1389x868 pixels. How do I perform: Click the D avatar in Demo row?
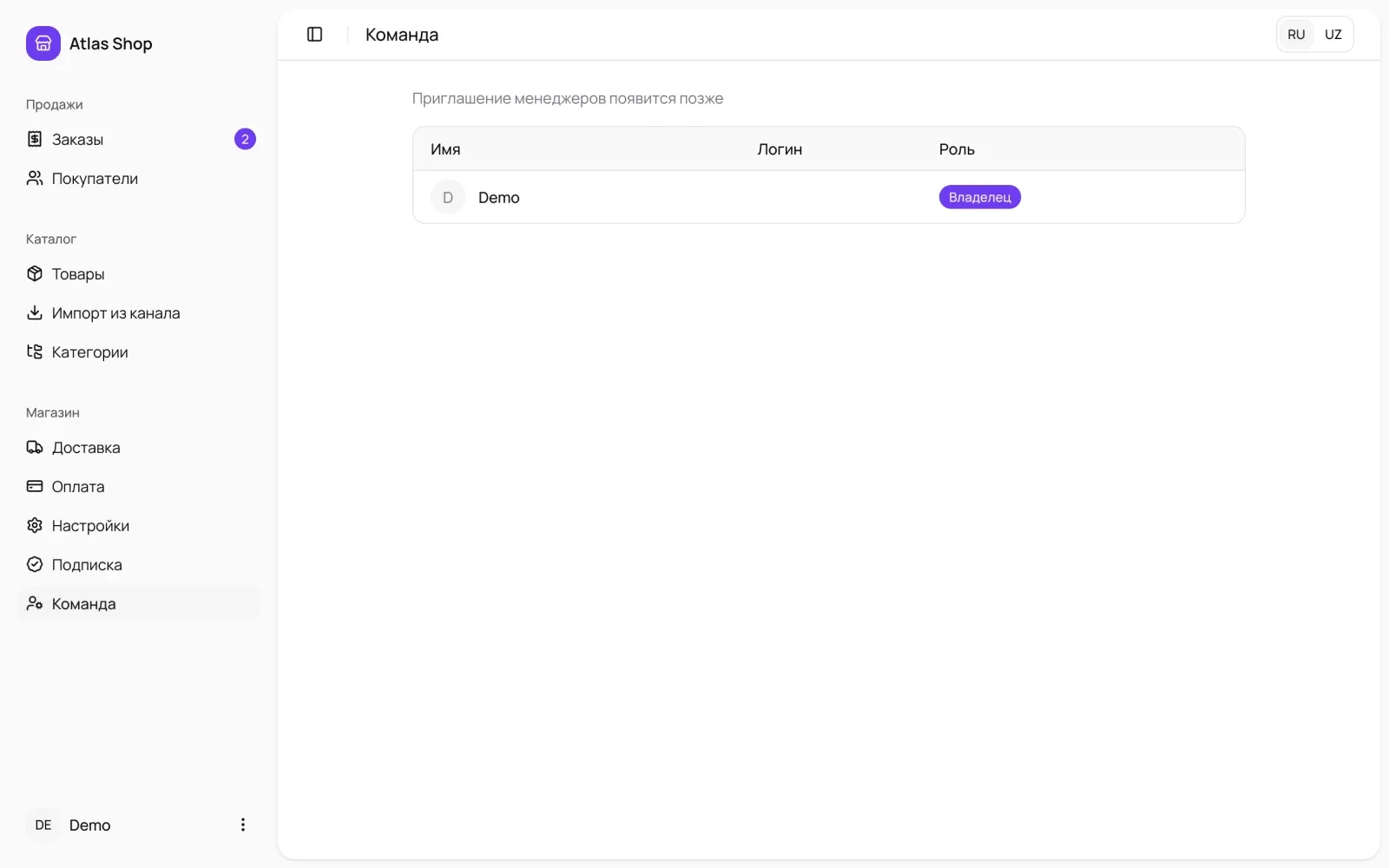(x=448, y=197)
